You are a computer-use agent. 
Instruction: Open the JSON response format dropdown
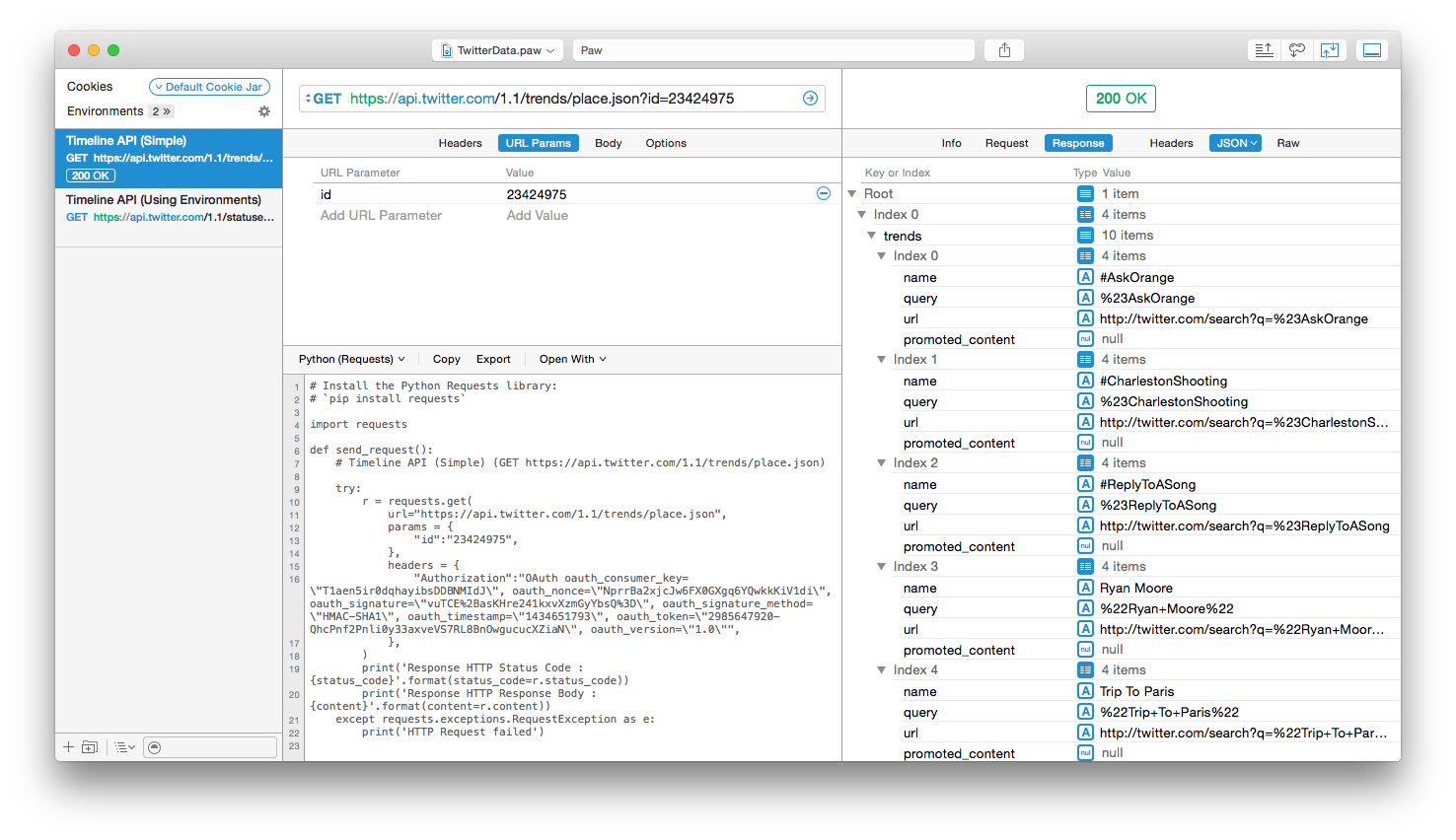[x=1235, y=143]
